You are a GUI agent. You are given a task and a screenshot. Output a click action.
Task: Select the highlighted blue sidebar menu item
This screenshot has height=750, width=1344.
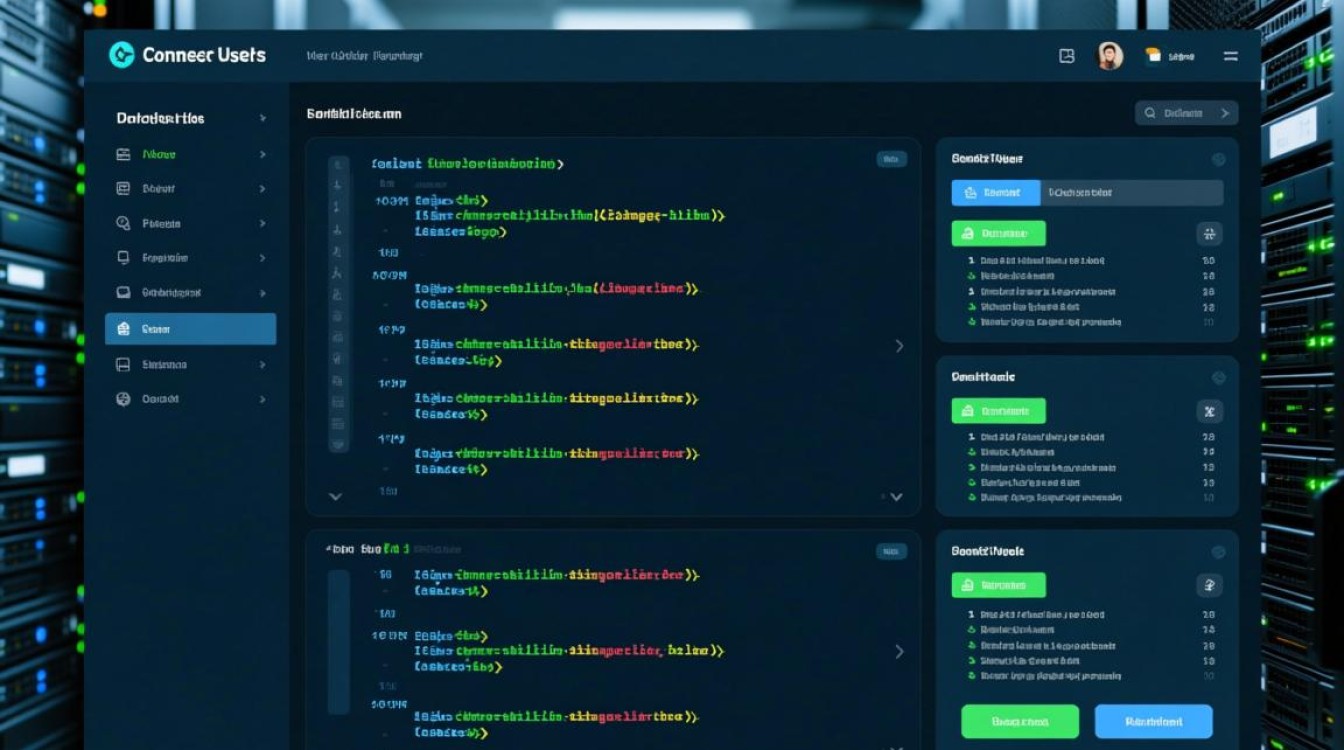click(190, 328)
